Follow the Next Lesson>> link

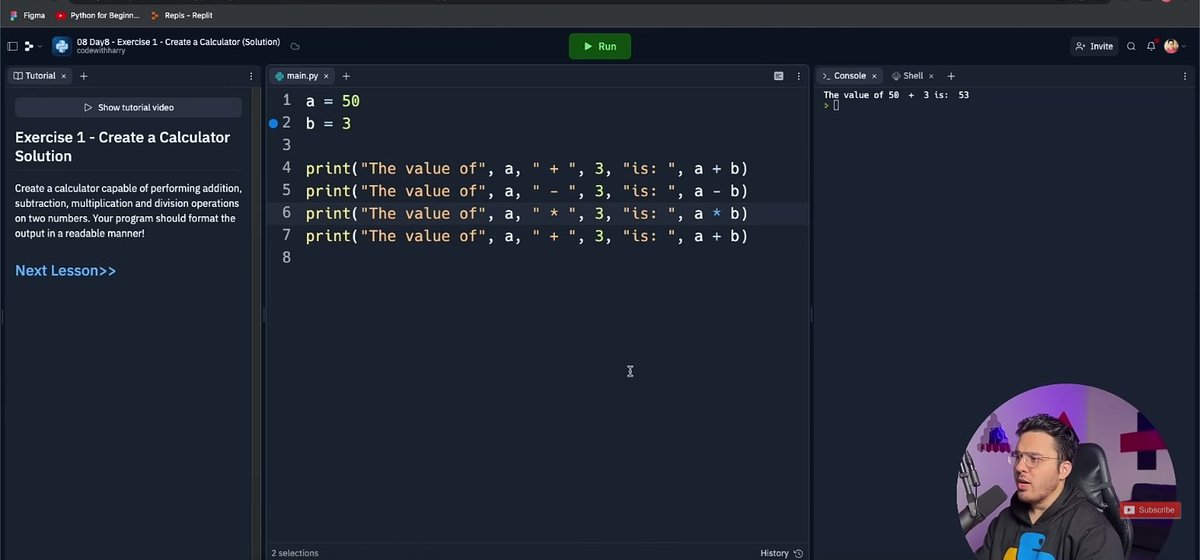pos(66,270)
